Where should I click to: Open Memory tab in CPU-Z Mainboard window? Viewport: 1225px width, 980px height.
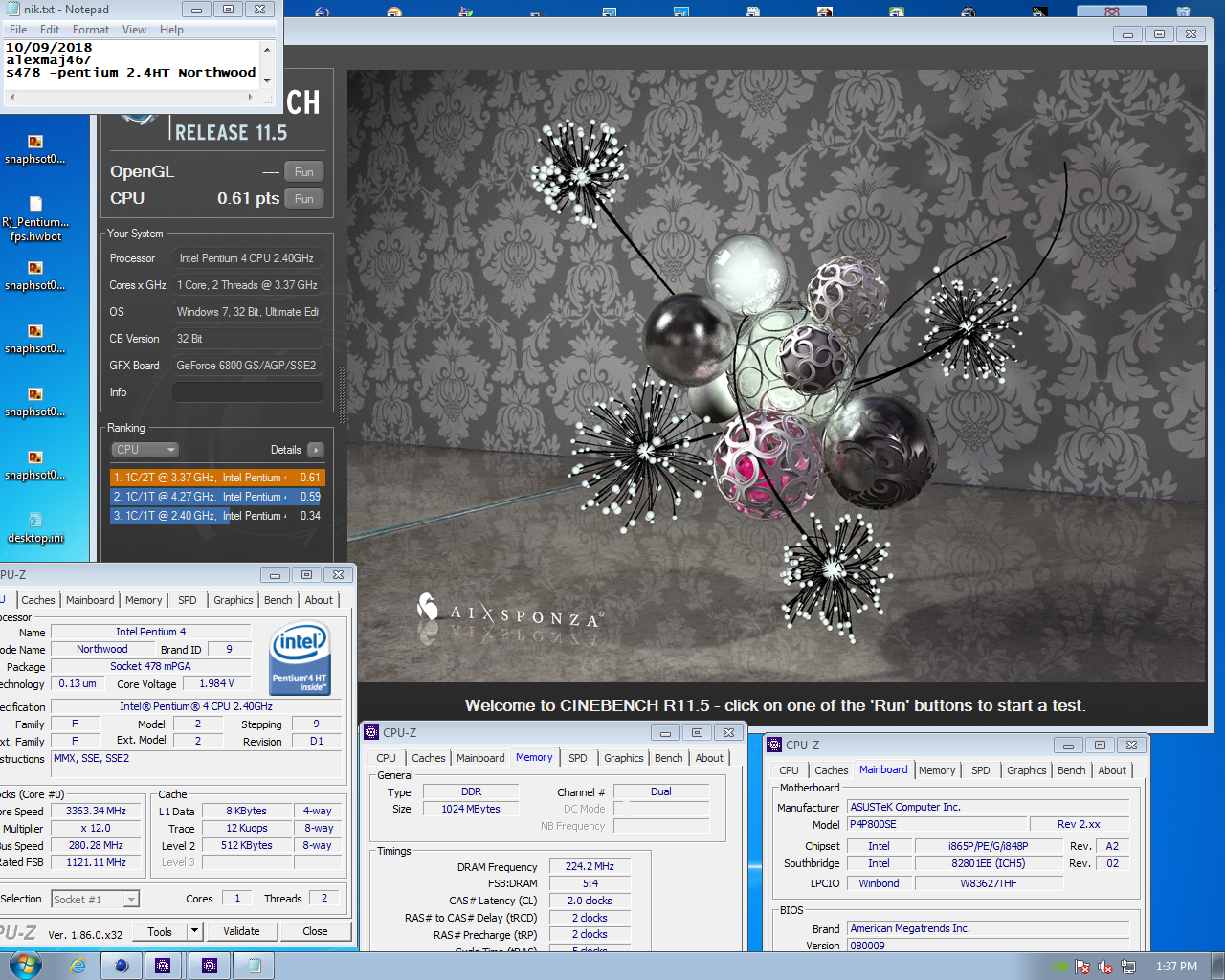click(937, 770)
